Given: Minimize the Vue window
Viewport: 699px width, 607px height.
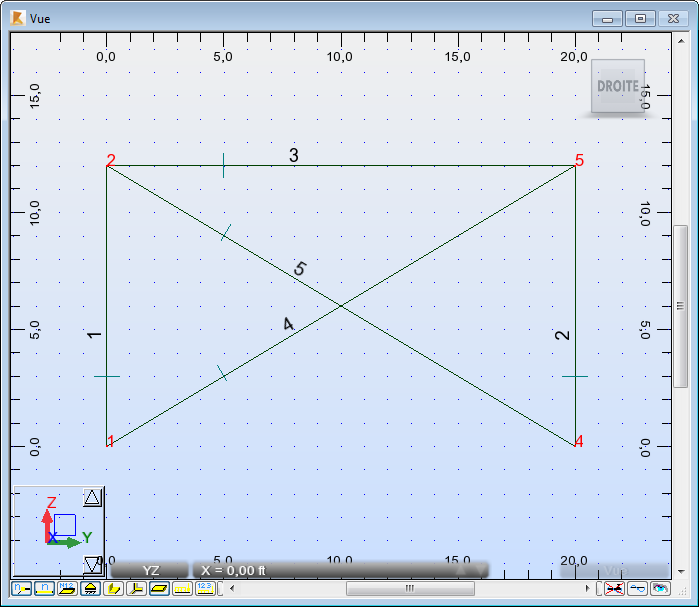Looking at the screenshot, I should [607, 19].
